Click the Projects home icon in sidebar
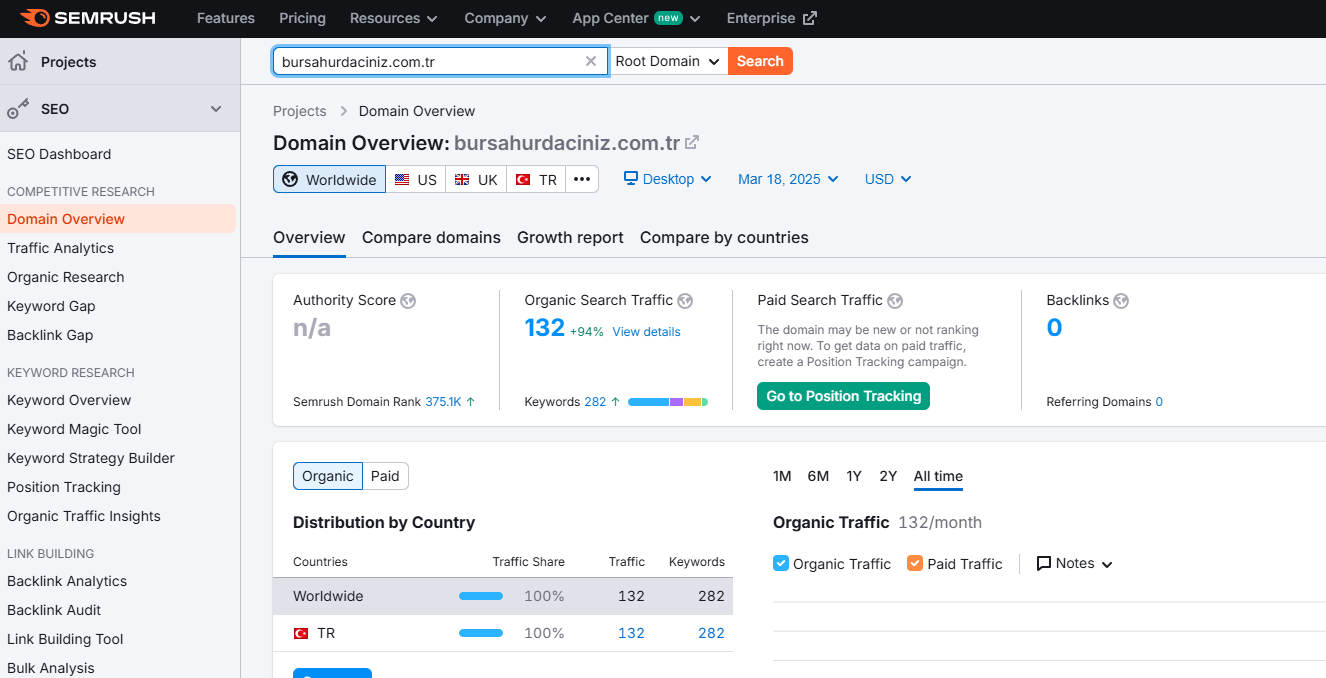This screenshot has width=1326, height=678. [x=18, y=62]
